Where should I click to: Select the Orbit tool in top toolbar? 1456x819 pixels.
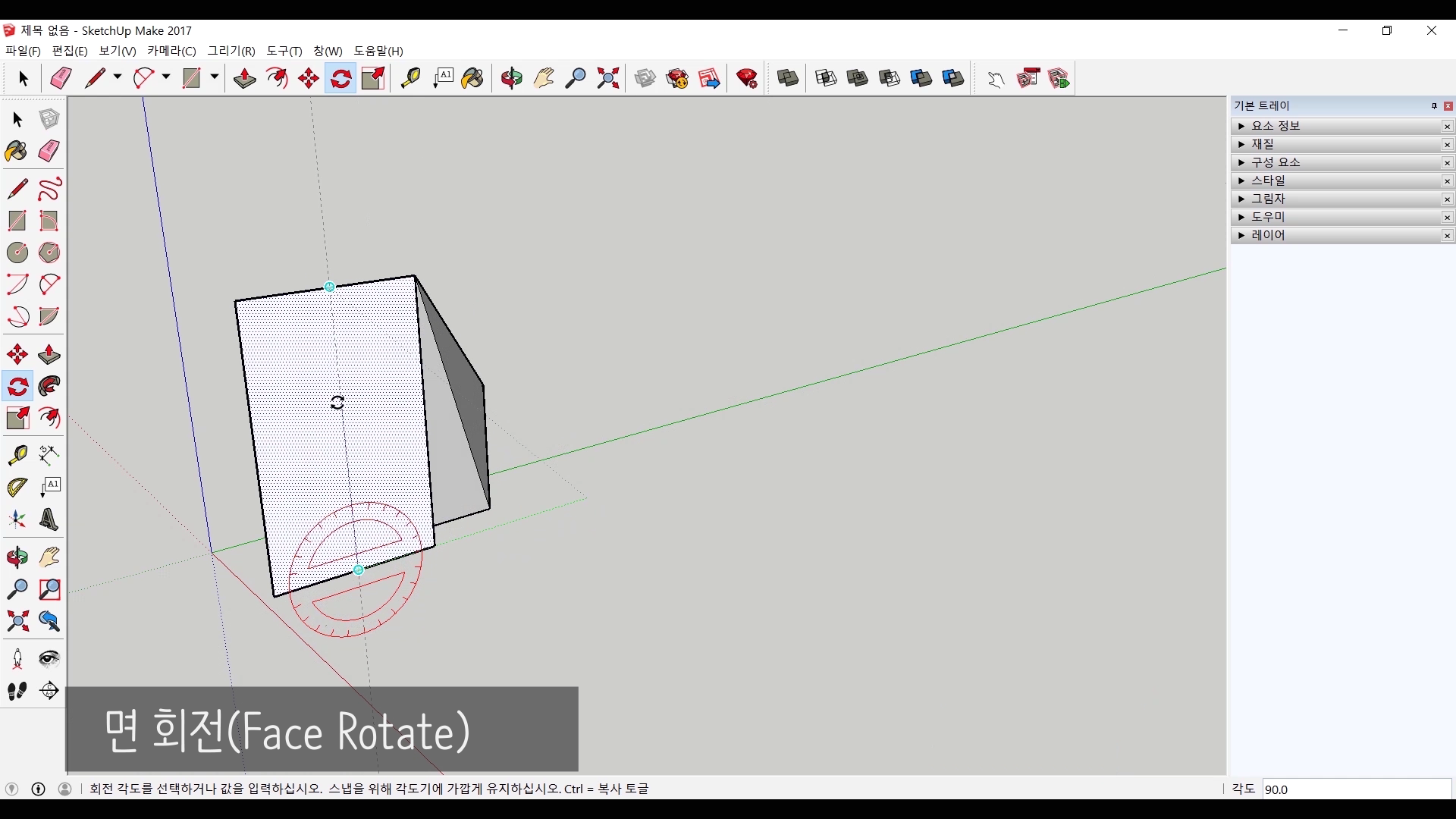point(511,78)
